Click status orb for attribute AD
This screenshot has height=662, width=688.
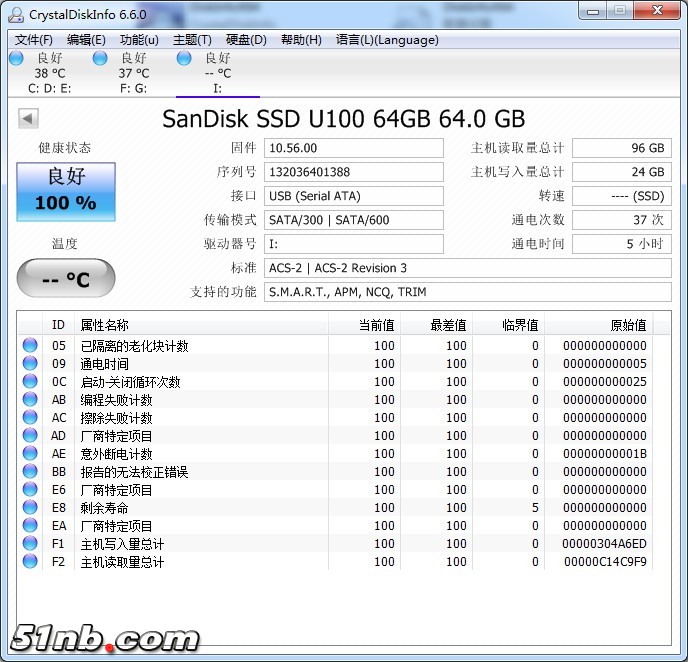coord(30,435)
